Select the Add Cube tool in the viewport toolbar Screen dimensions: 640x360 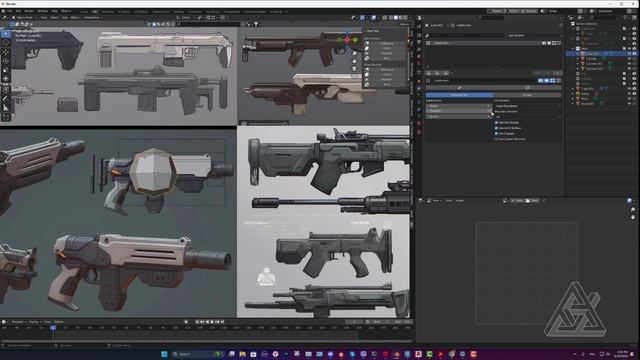point(6,117)
